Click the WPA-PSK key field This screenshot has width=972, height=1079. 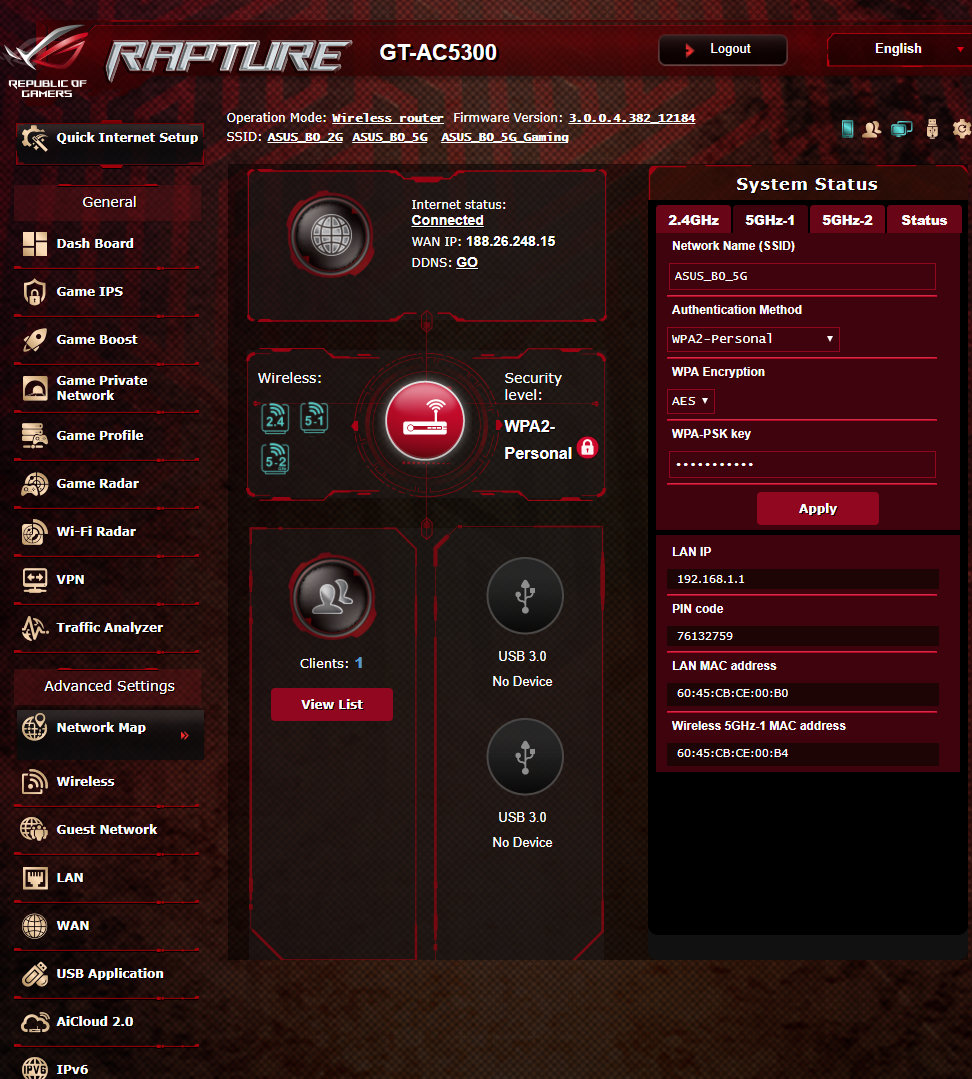coord(802,464)
